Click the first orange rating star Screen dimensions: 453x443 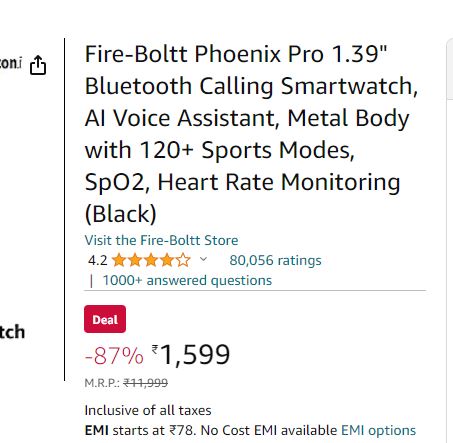pyautogui.click(x=119, y=260)
